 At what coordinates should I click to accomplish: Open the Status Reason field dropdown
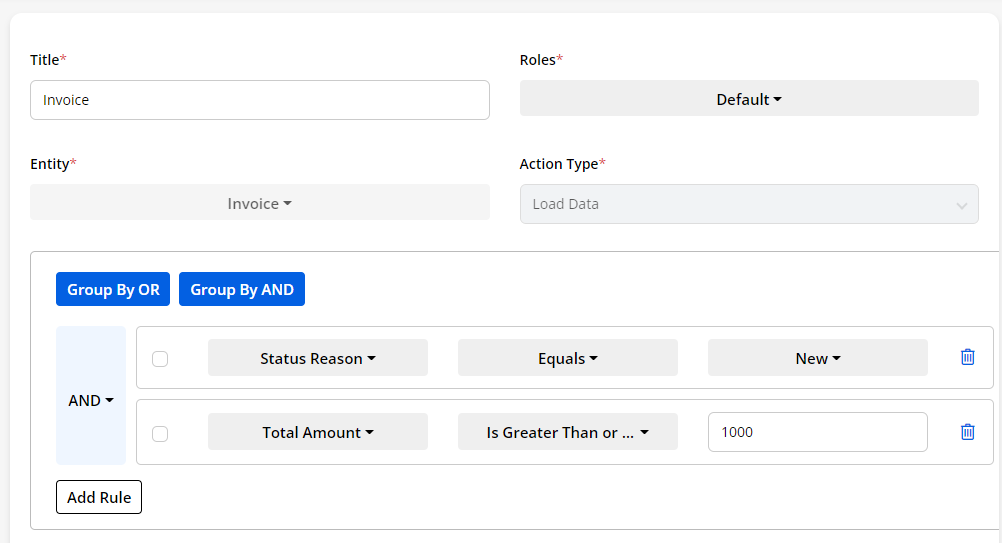(317, 358)
